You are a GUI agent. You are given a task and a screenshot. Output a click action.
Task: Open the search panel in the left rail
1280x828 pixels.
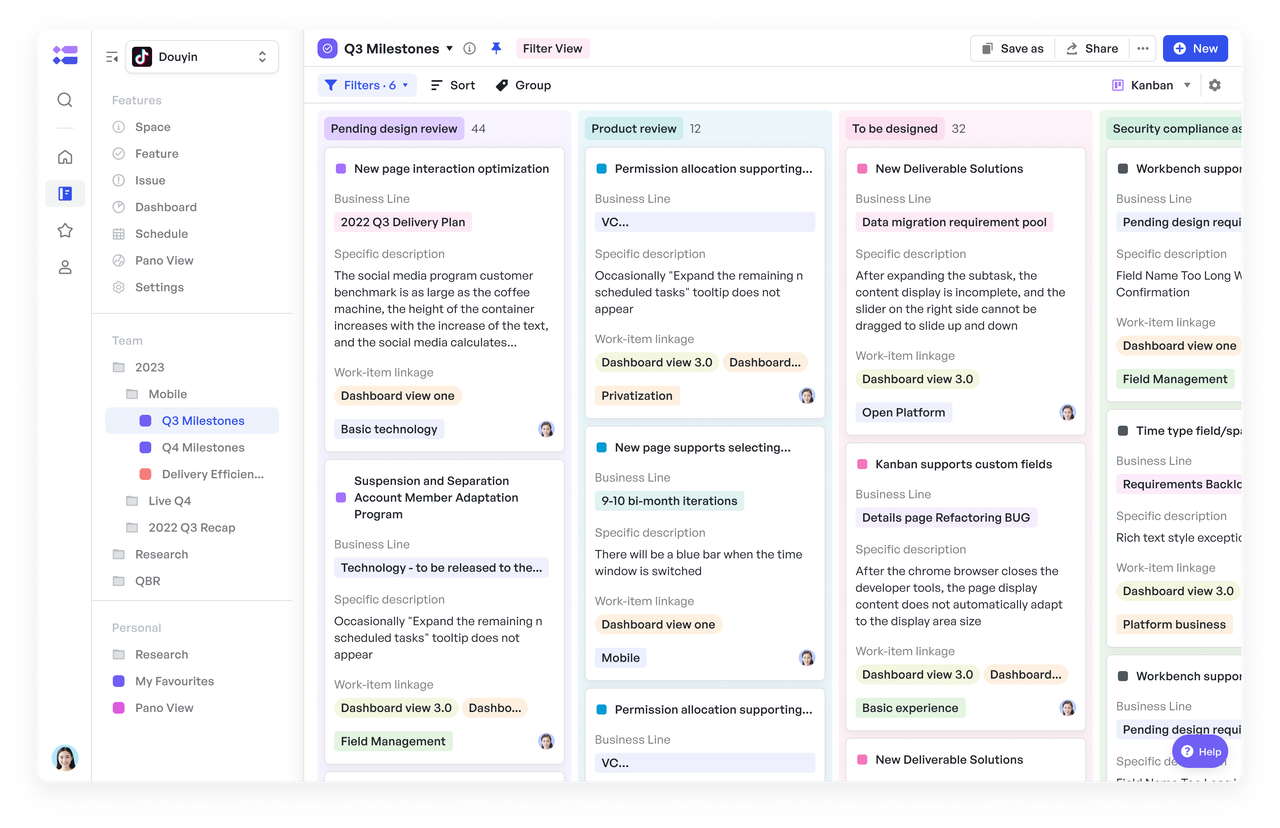(64, 99)
